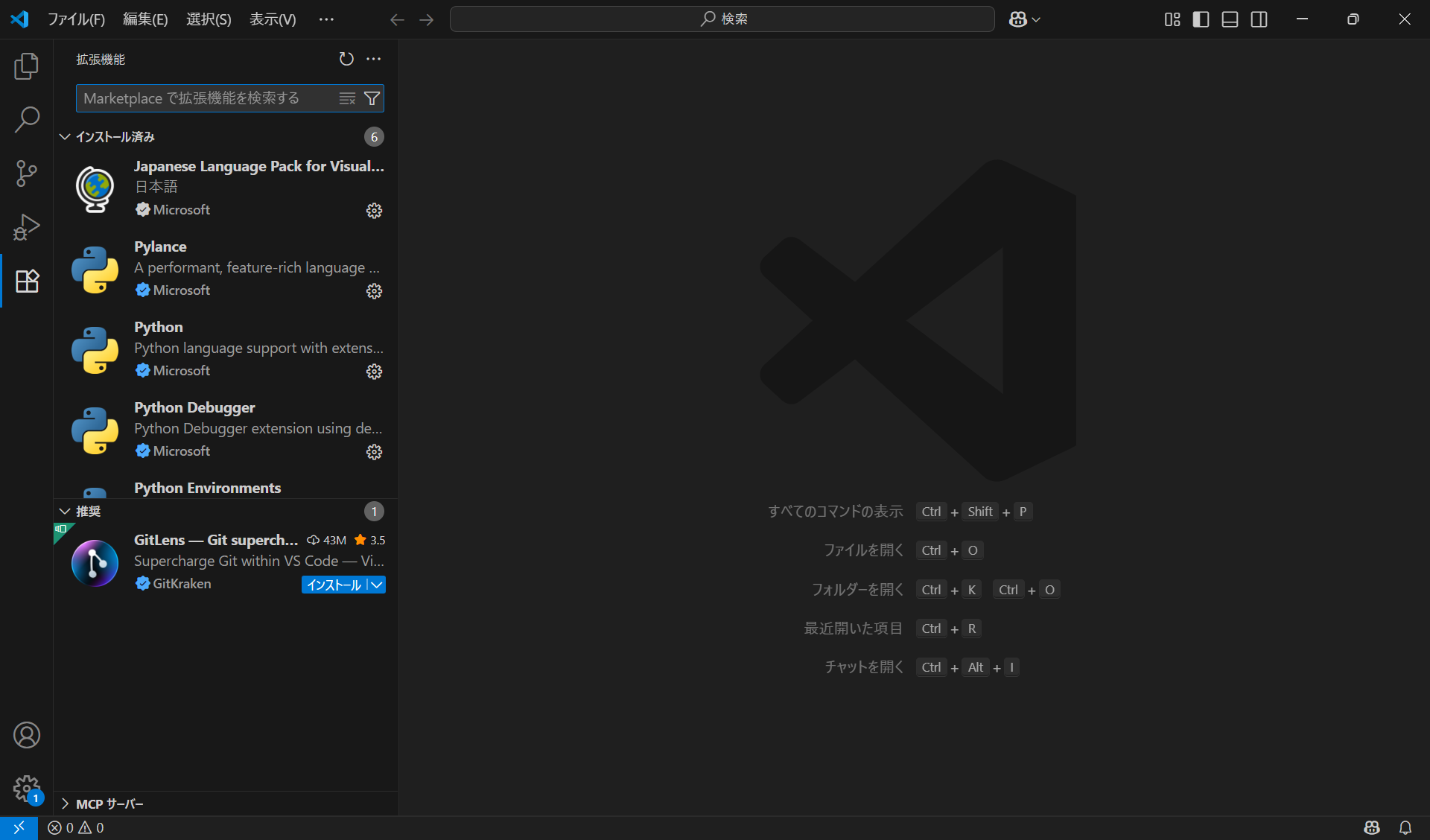
Task: Select the Python extension entry
Action: pos(226,350)
